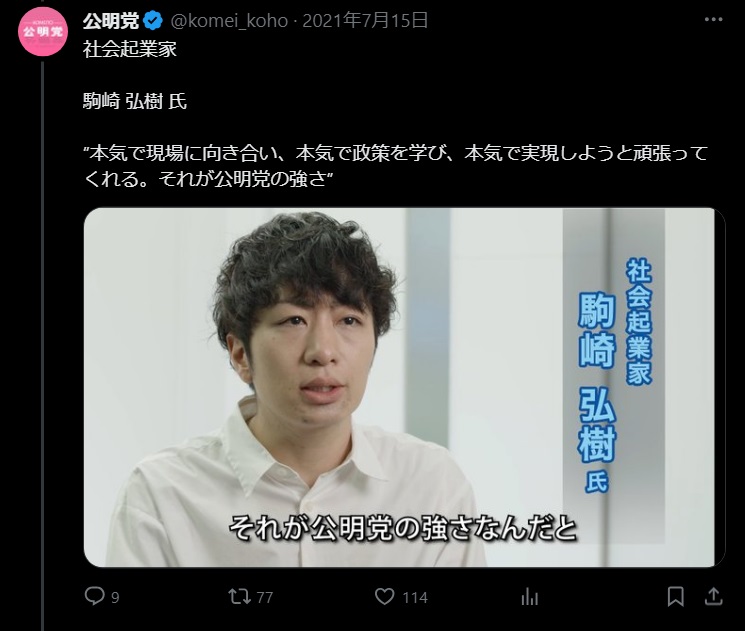Open the 2021年7月15日 timestamp link
The width and height of the screenshot is (745, 631).
[365, 20]
